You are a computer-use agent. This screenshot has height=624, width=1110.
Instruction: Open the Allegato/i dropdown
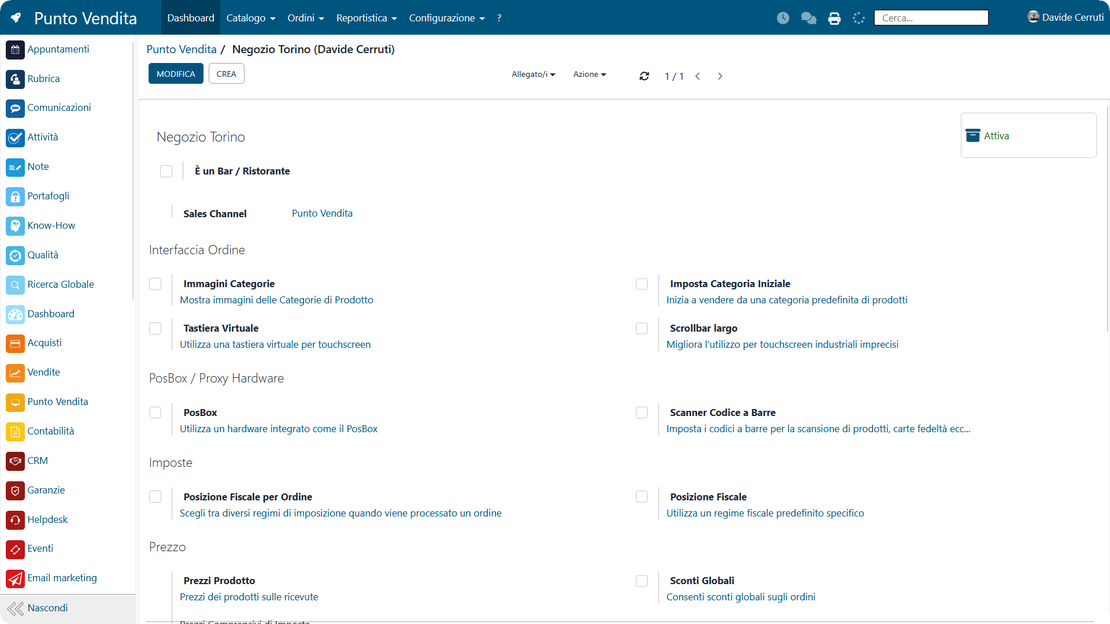pyautogui.click(x=533, y=74)
